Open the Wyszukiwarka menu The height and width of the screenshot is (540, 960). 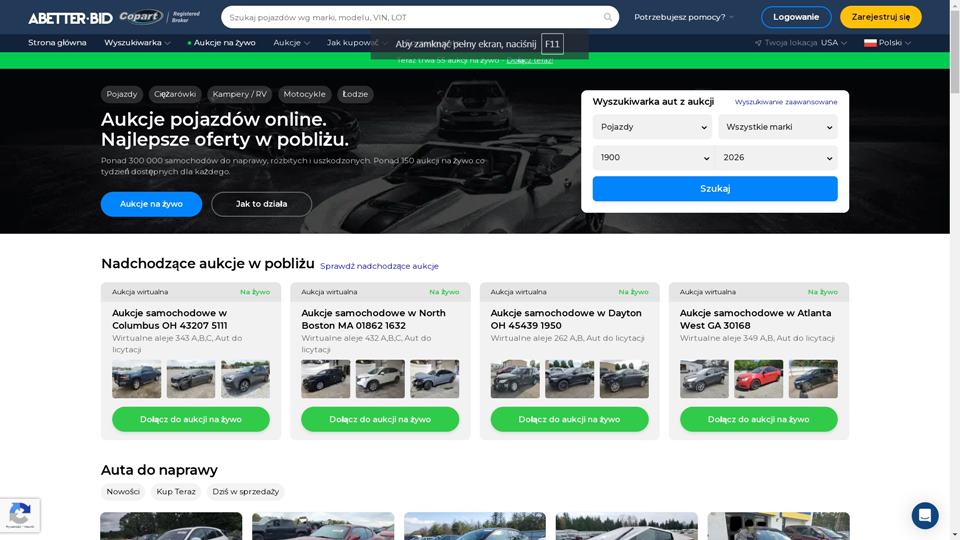click(x=137, y=43)
